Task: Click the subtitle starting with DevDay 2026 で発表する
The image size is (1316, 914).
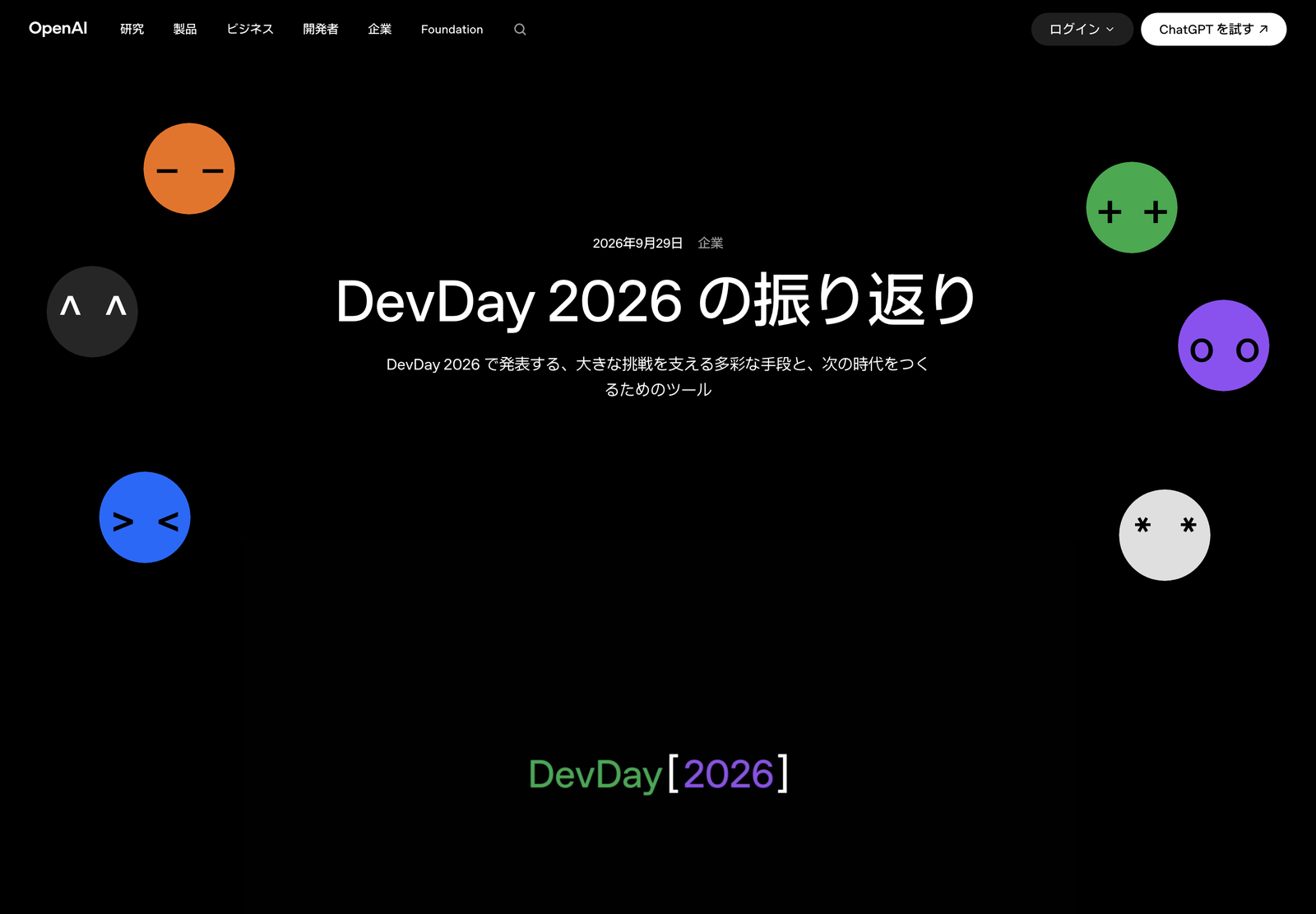Action: 658,377
